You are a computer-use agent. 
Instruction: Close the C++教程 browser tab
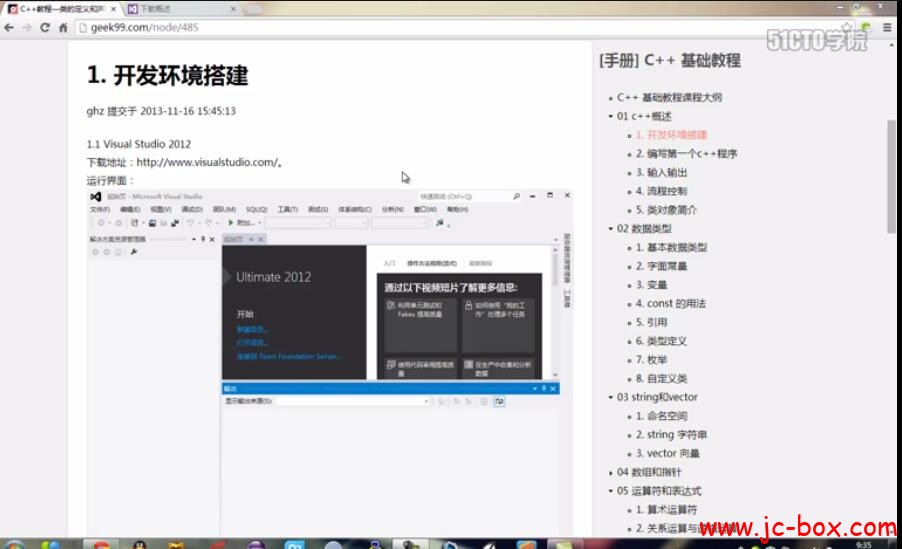[x=113, y=9]
